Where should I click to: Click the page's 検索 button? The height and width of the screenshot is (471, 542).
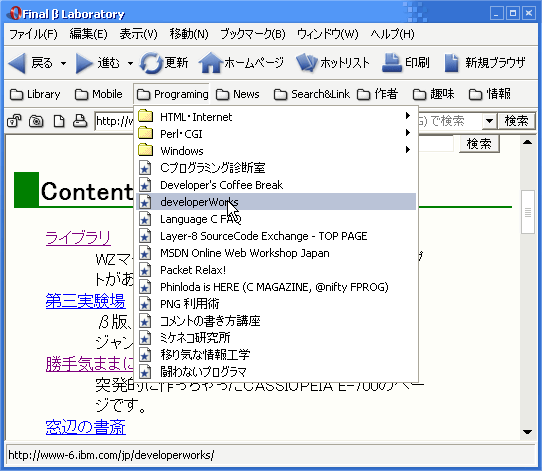479,144
